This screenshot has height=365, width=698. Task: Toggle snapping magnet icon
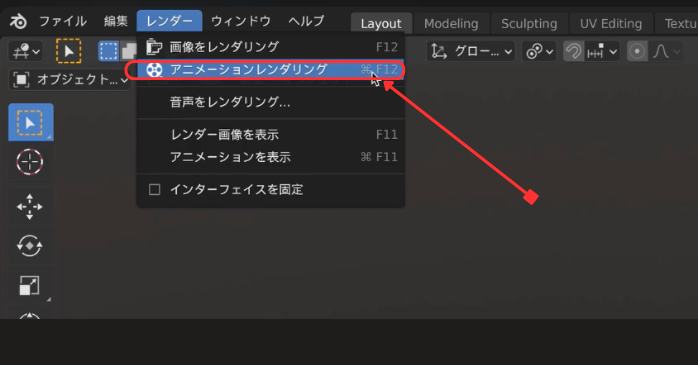coord(573,52)
